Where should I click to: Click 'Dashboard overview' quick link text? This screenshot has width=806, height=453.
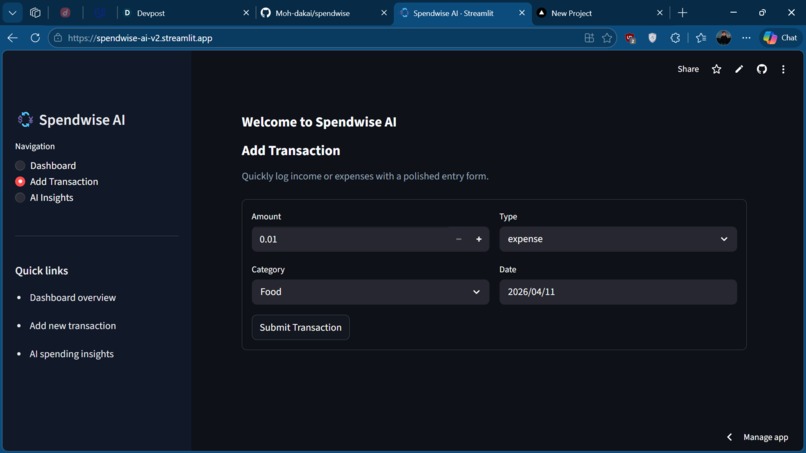tap(72, 297)
